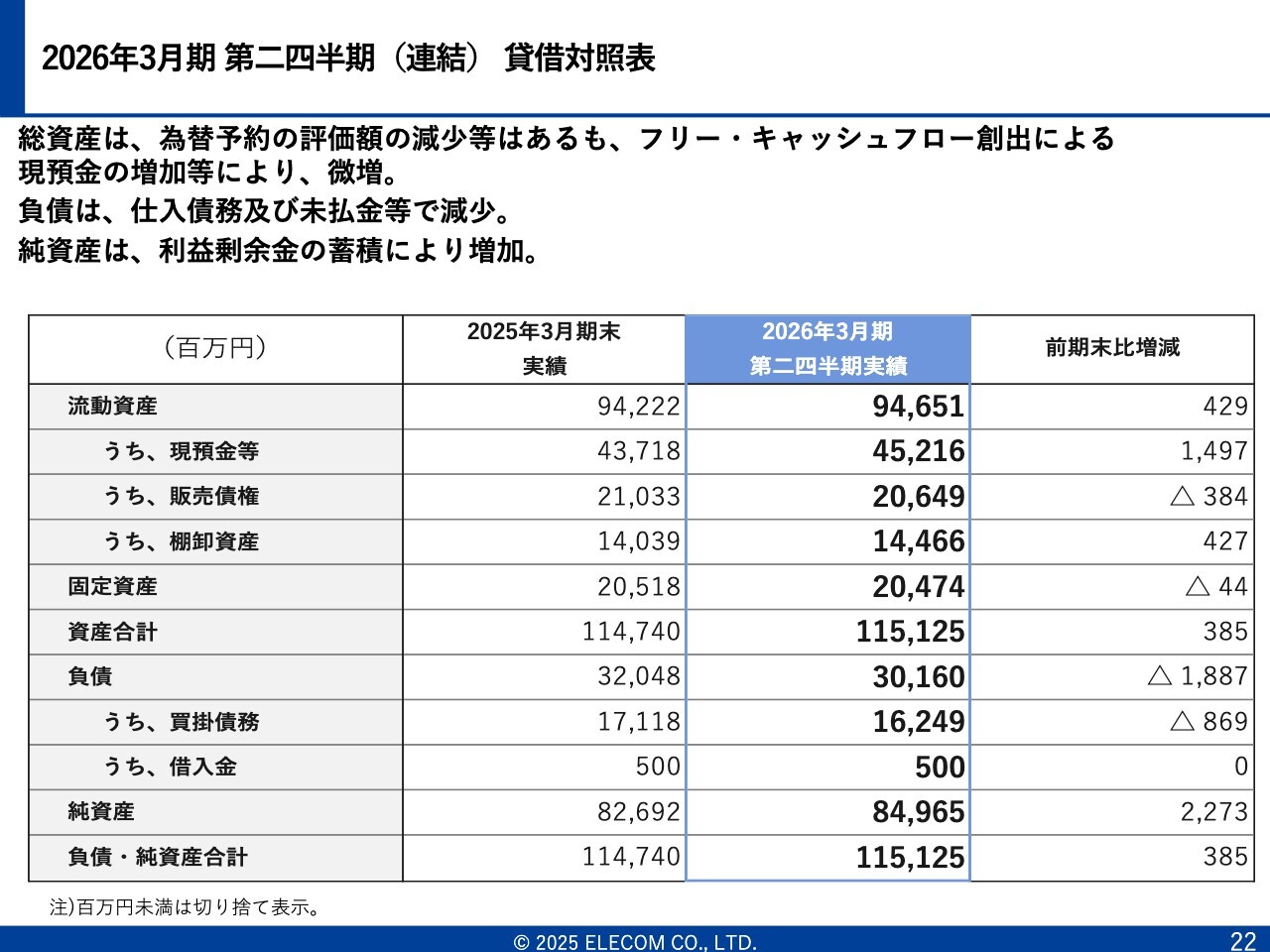
Task: Click the ELECOM CO., LTD. copyright text
Action: coord(635,942)
